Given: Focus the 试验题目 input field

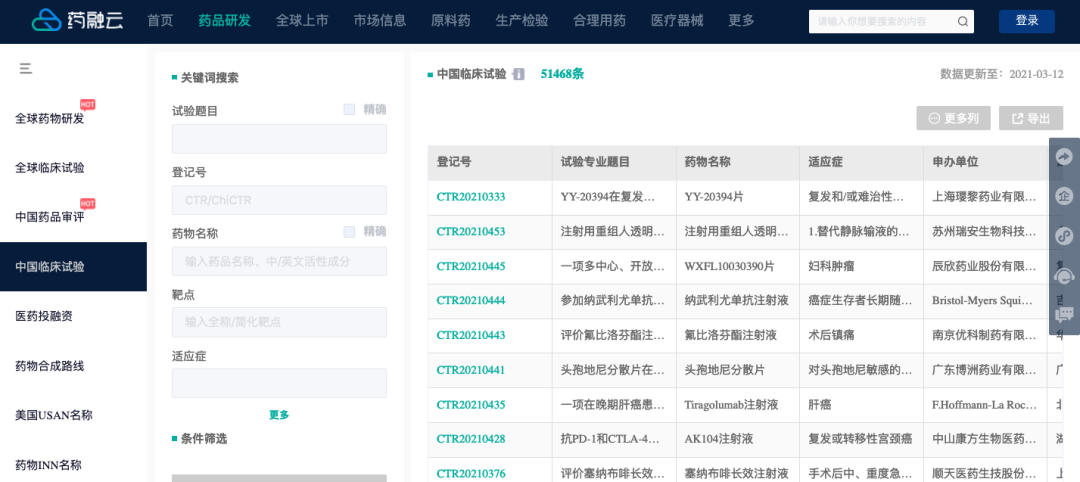Looking at the screenshot, I should 279,139.
